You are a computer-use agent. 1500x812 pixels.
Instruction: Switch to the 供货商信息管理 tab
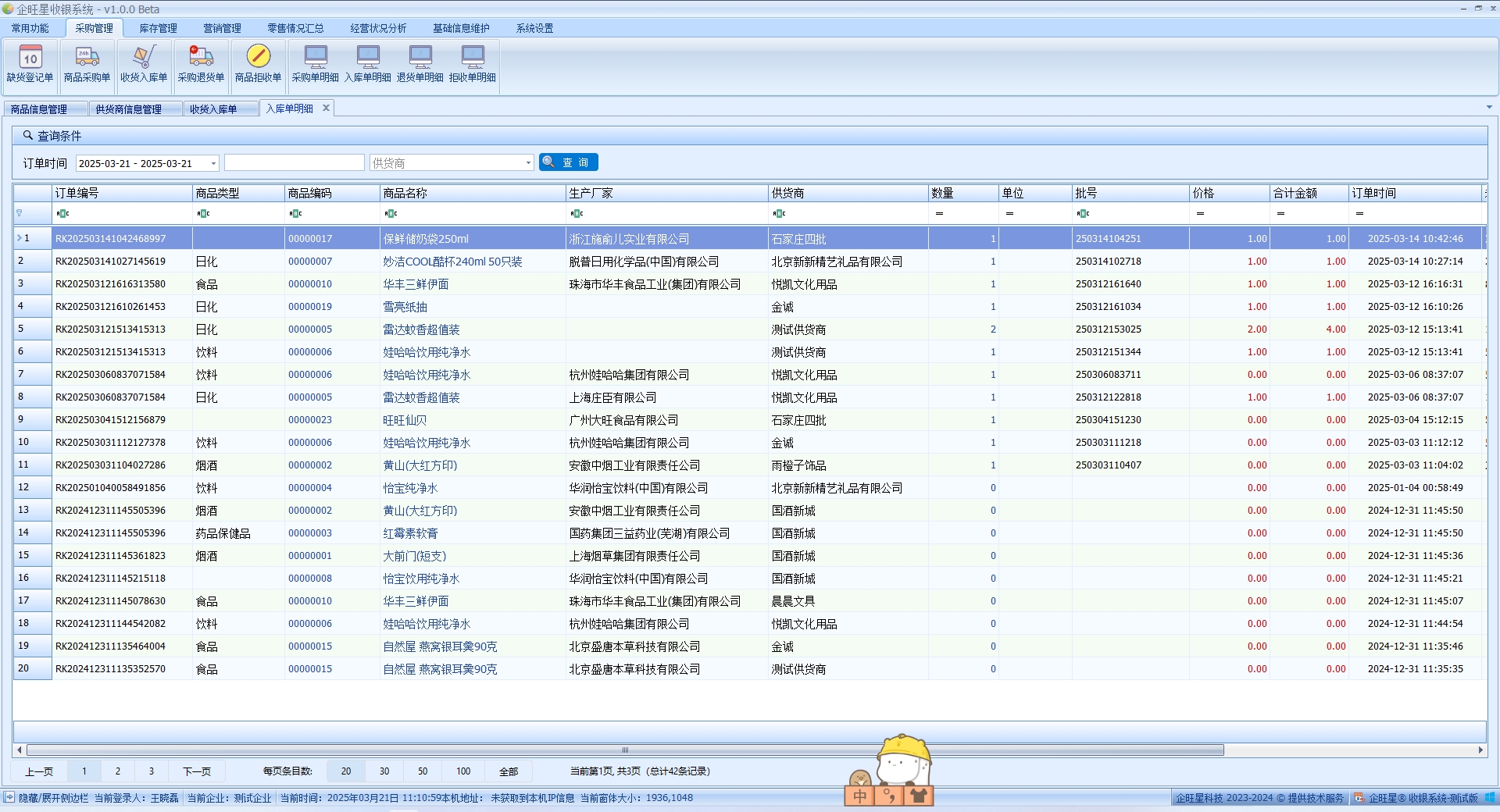[128, 109]
